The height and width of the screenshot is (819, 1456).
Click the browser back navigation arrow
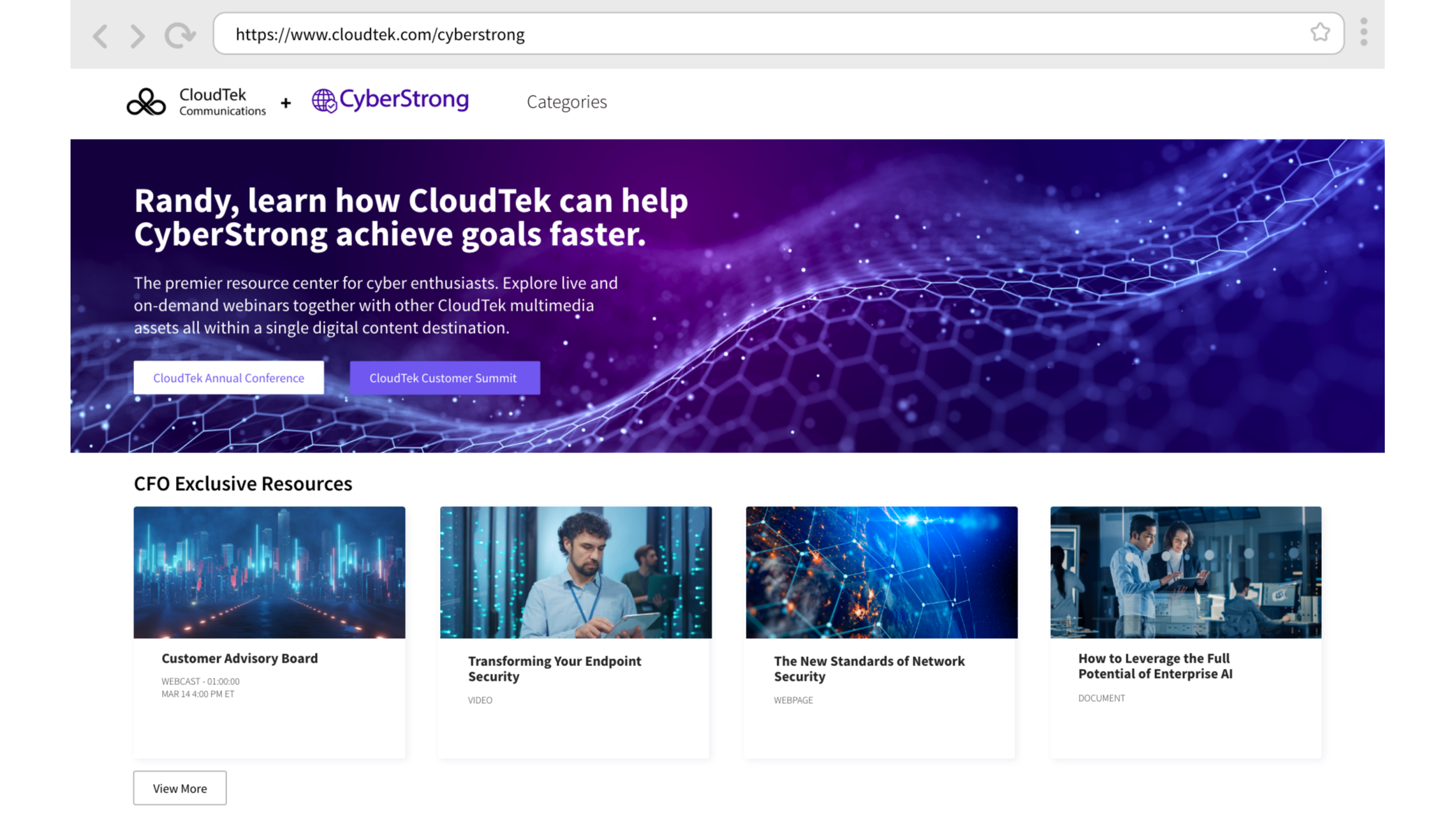[100, 34]
